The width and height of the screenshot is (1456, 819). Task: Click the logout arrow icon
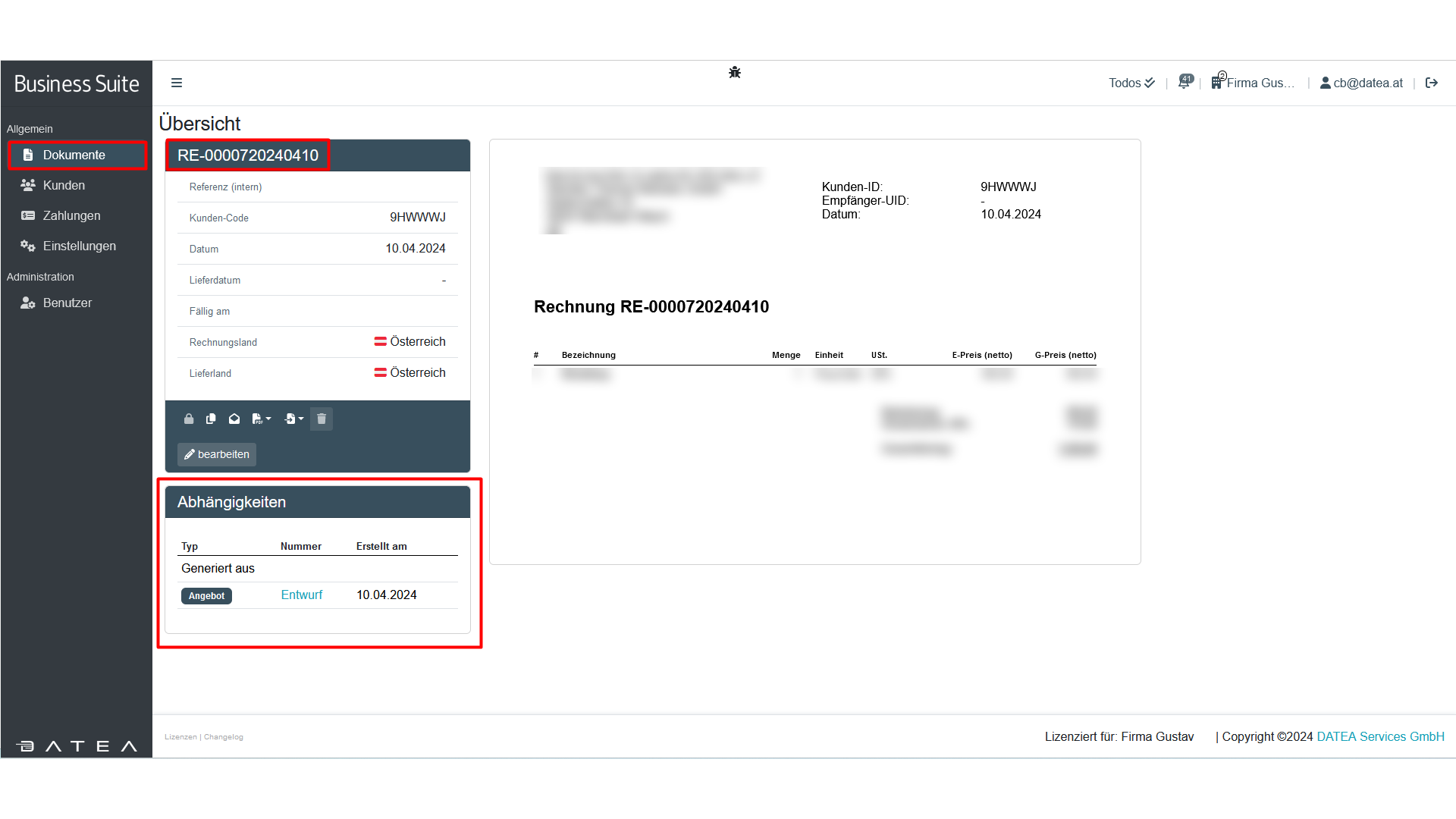click(1432, 83)
